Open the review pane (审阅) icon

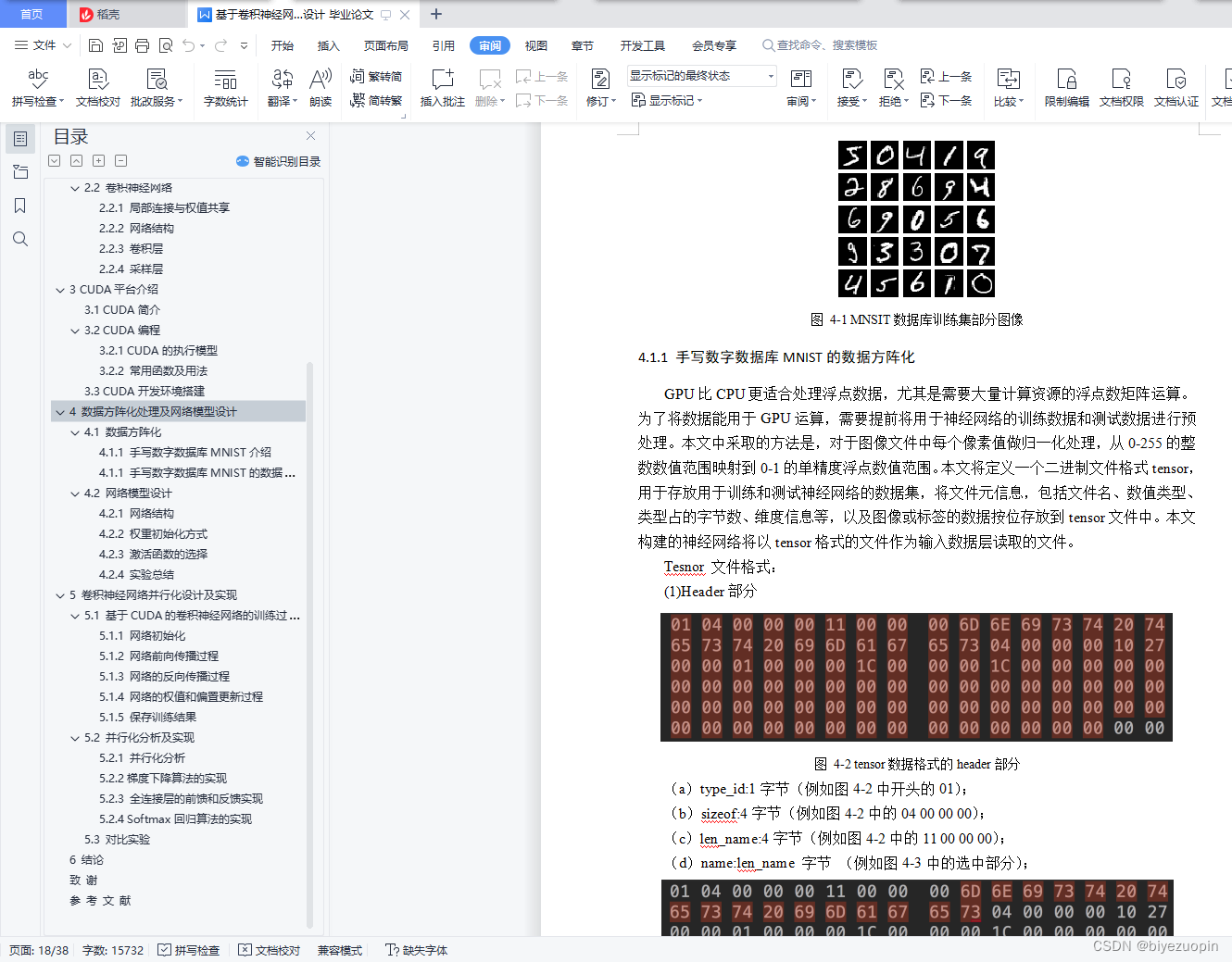[801, 87]
